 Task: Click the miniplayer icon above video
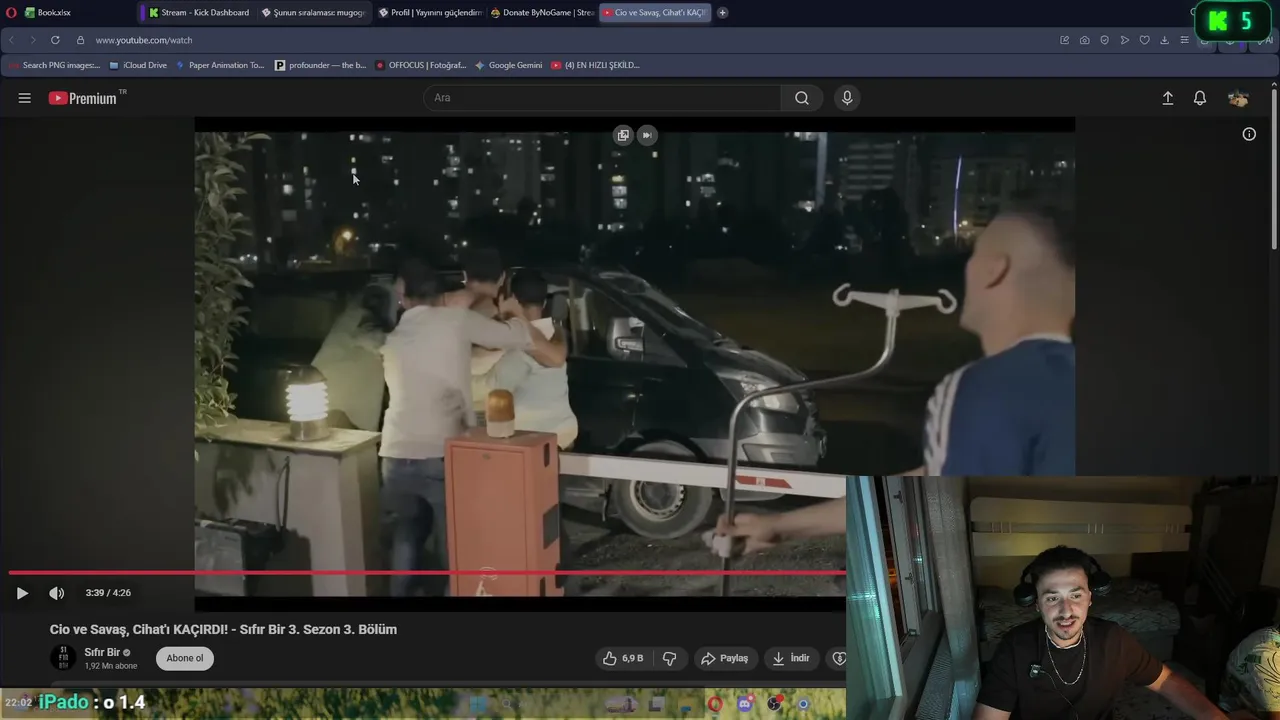point(623,135)
